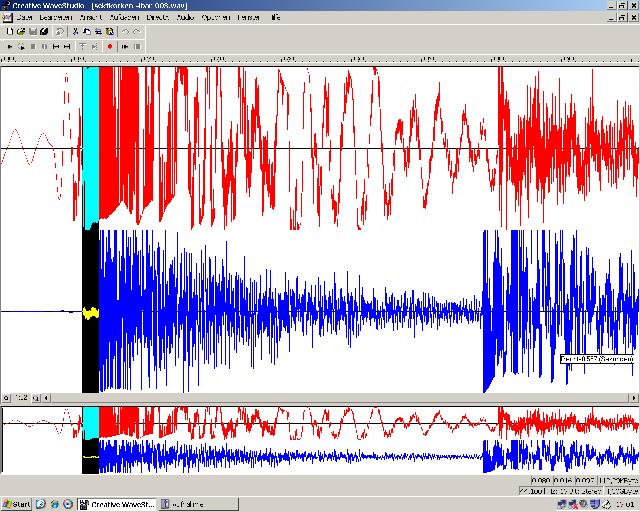
Task: Click the scrollbar left arrow
Action: click(x=46, y=398)
